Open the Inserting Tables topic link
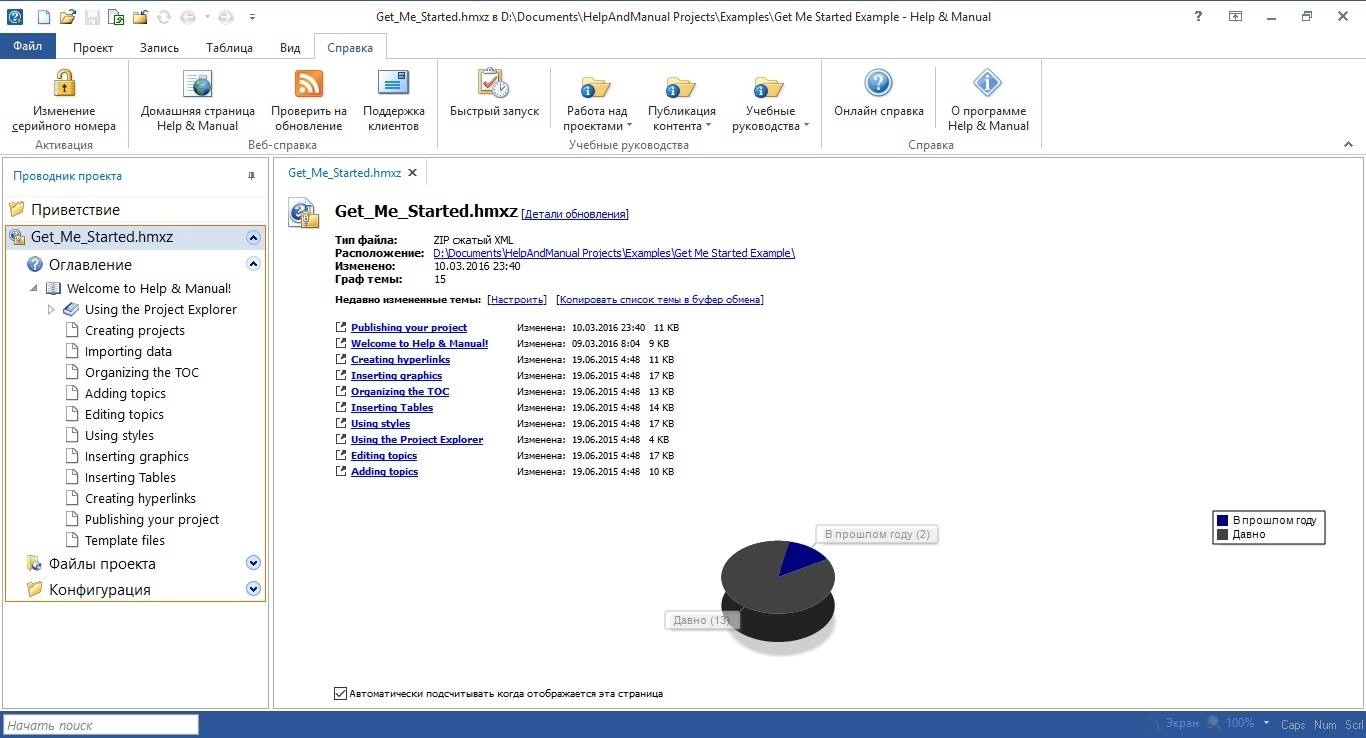 tap(392, 407)
